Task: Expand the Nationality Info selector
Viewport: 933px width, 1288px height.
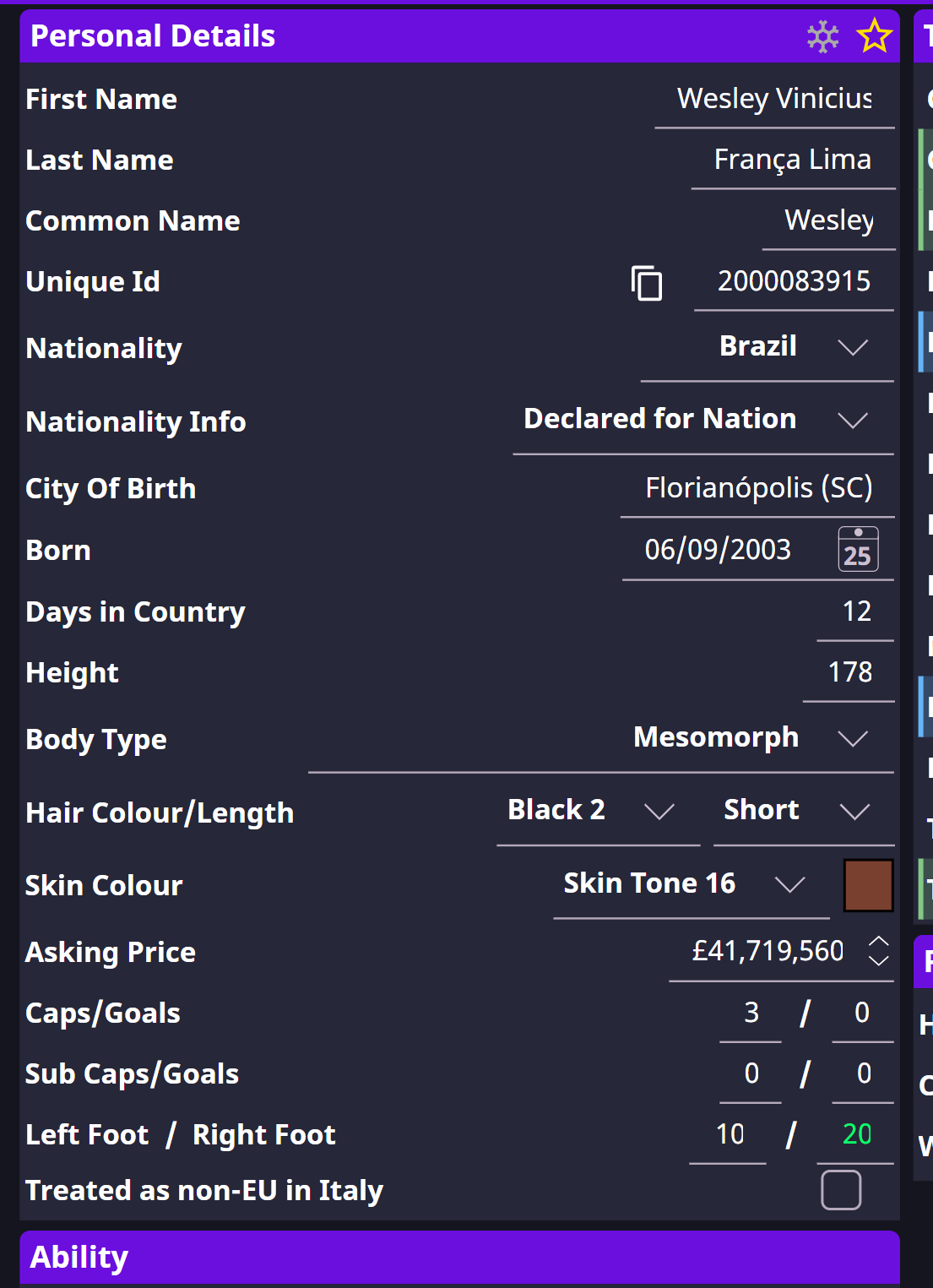Action: (852, 420)
